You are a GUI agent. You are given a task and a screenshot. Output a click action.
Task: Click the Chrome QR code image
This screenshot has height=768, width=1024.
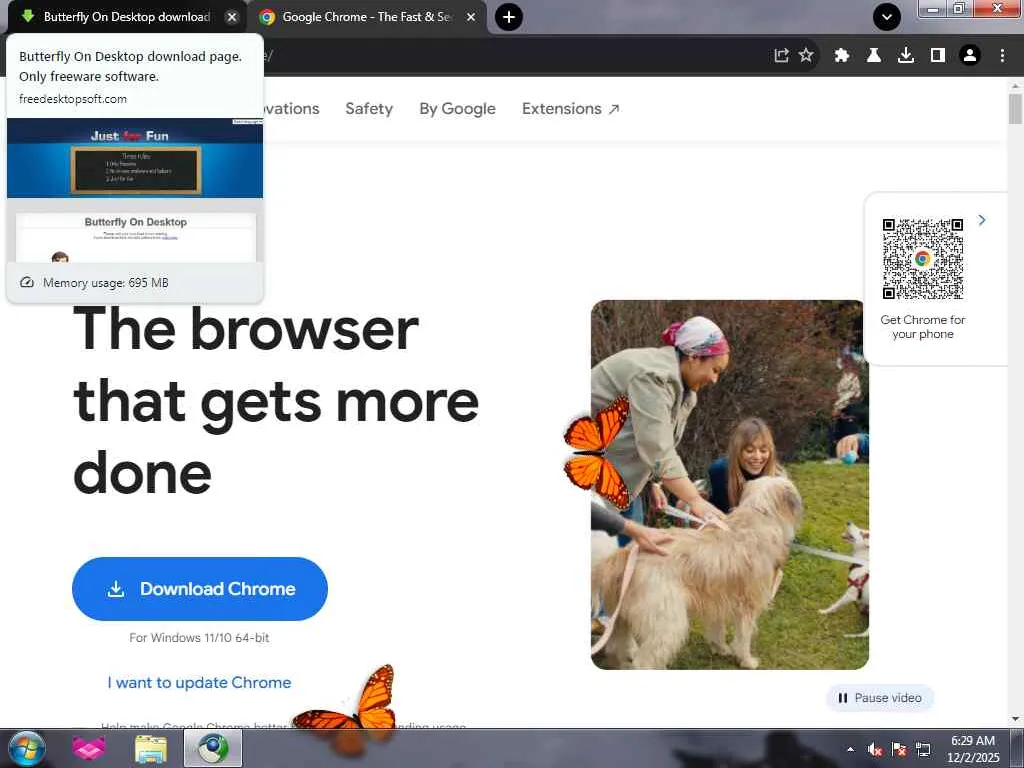click(x=923, y=259)
